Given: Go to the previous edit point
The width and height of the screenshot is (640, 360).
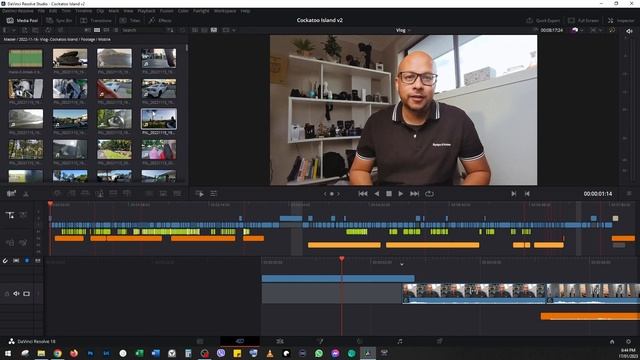Looking at the screenshot, I should 527,194.
